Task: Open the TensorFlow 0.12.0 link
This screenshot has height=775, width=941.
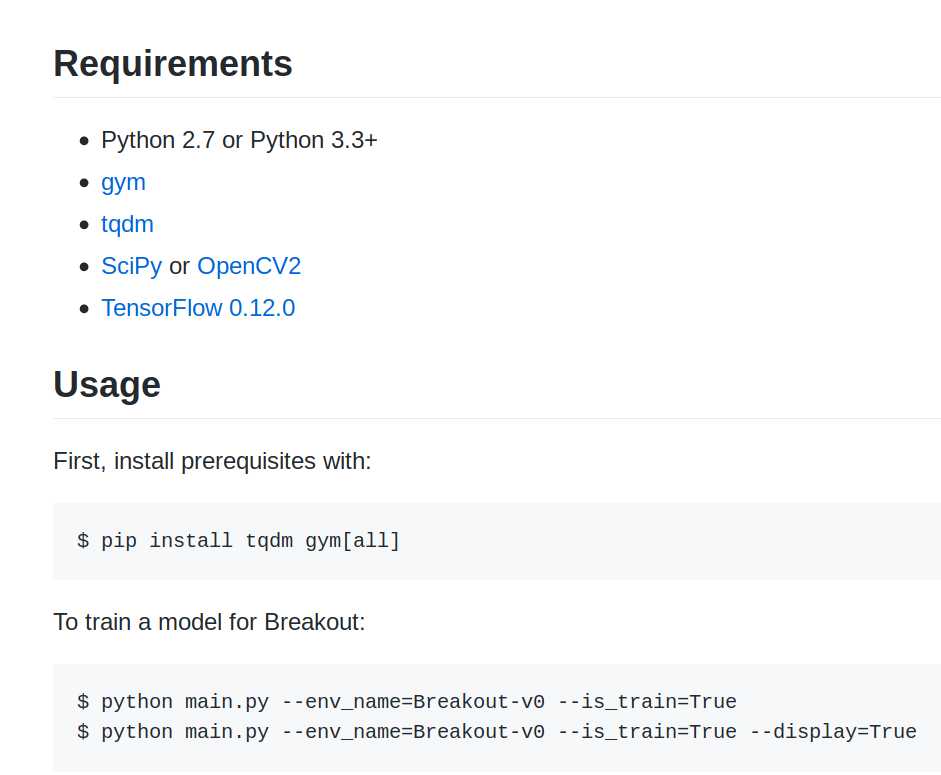Action: pyautogui.click(x=198, y=308)
